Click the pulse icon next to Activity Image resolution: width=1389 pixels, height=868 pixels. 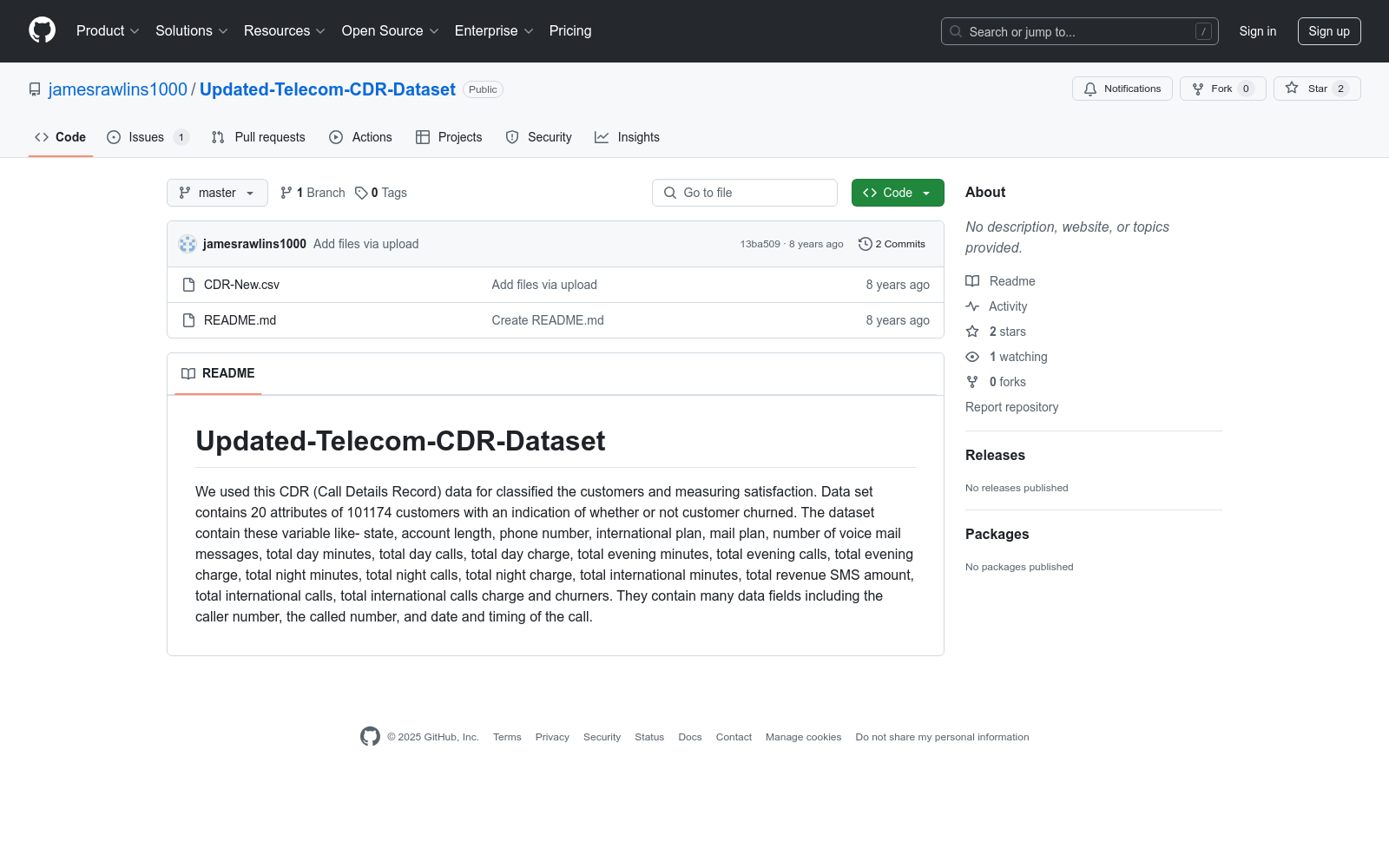coord(972,306)
